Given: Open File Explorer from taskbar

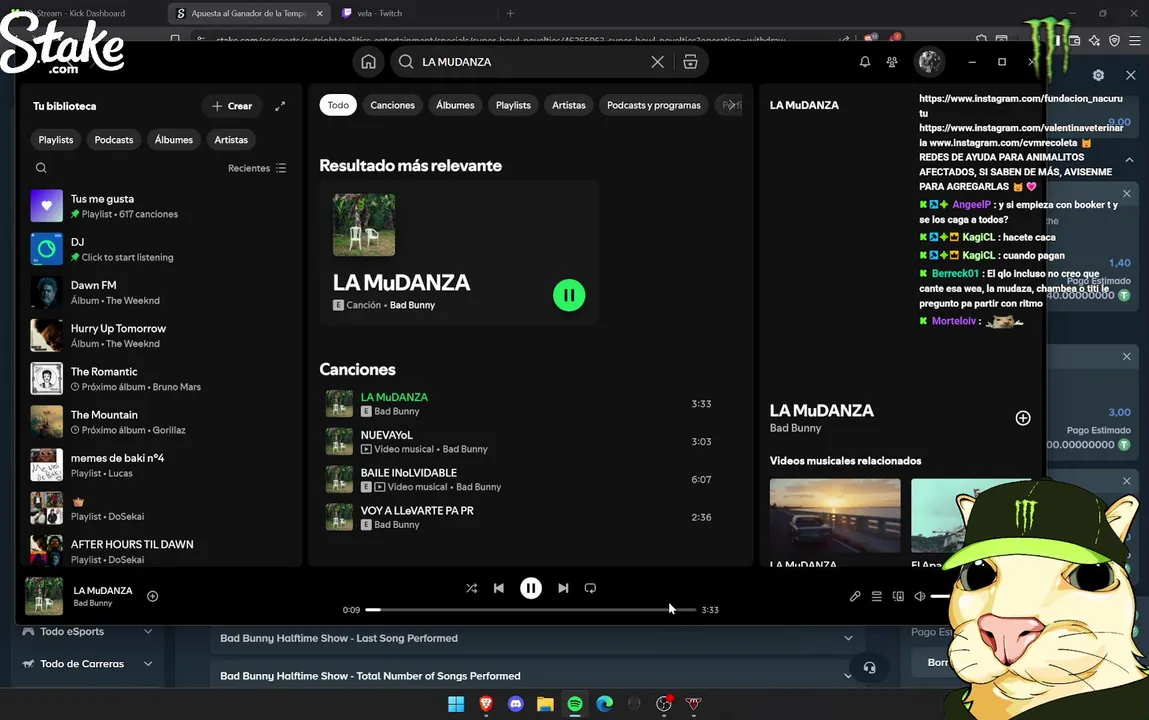Looking at the screenshot, I should 545,704.
